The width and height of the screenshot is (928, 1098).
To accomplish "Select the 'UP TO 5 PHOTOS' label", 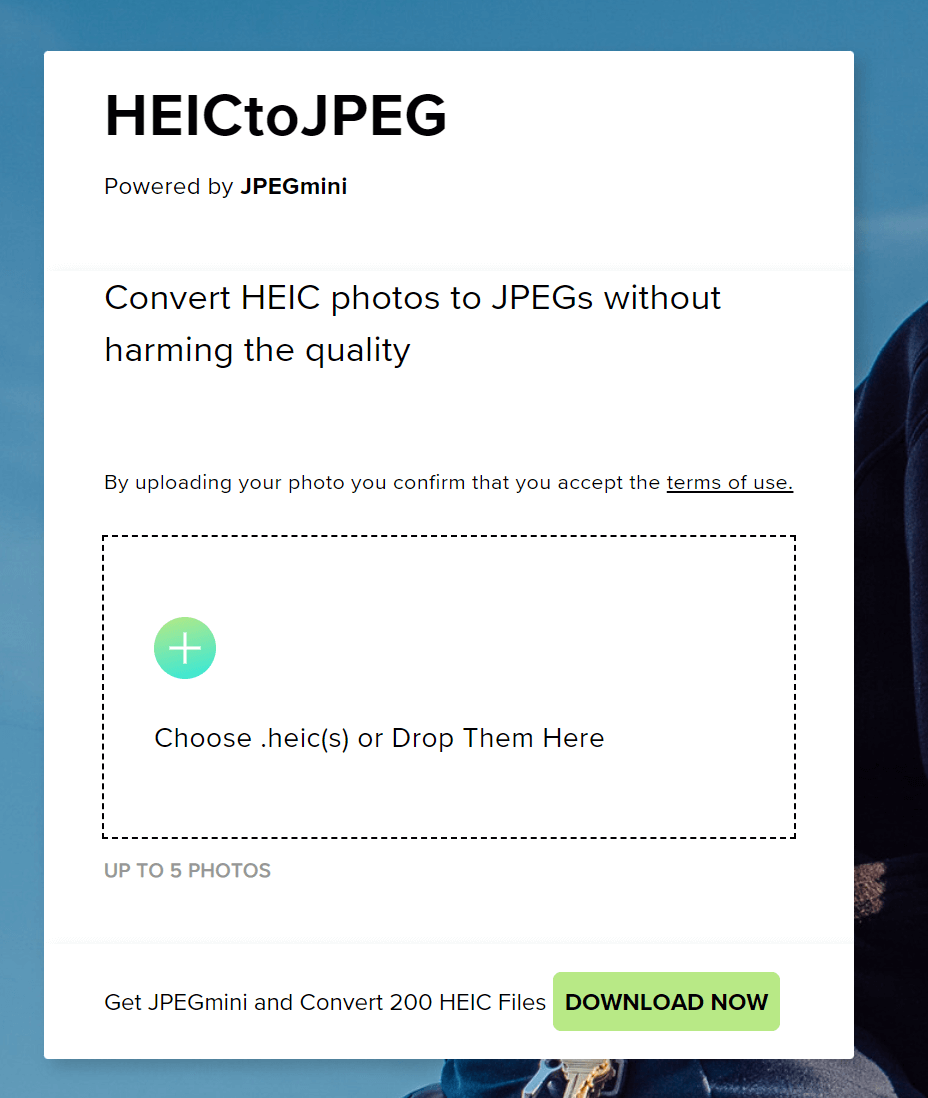I will [x=186, y=870].
